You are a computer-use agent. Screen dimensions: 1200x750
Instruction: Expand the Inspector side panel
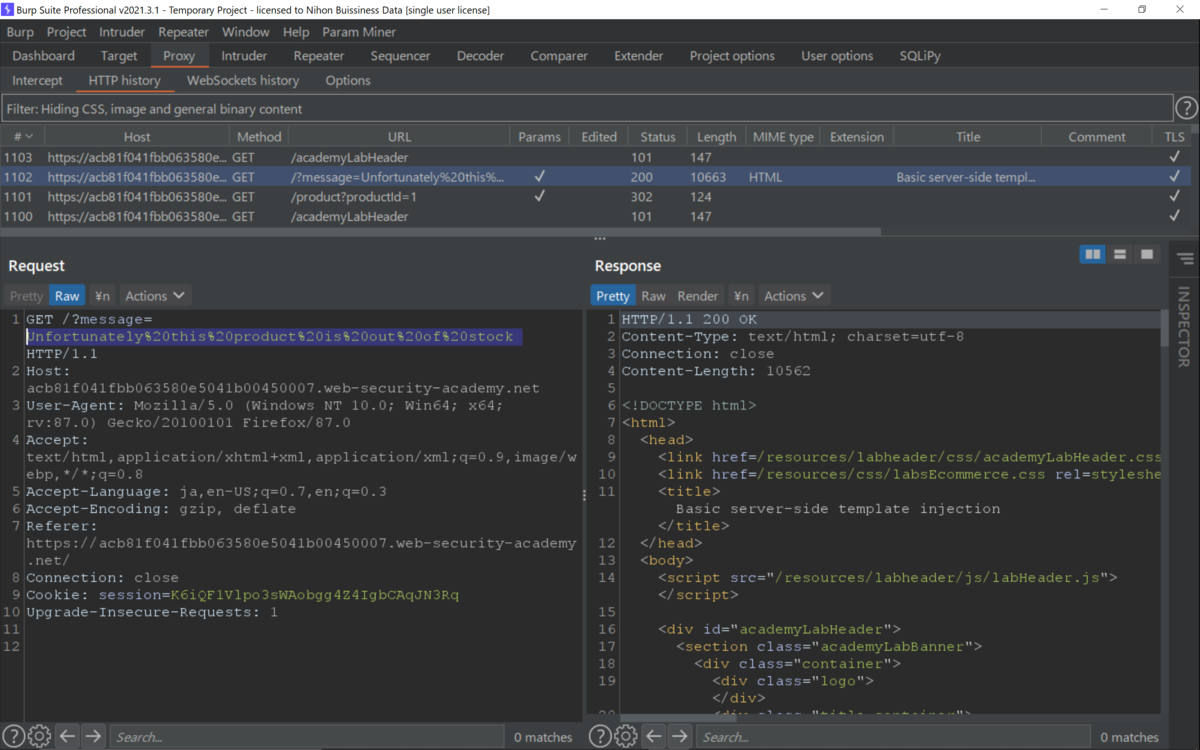click(1185, 327)
